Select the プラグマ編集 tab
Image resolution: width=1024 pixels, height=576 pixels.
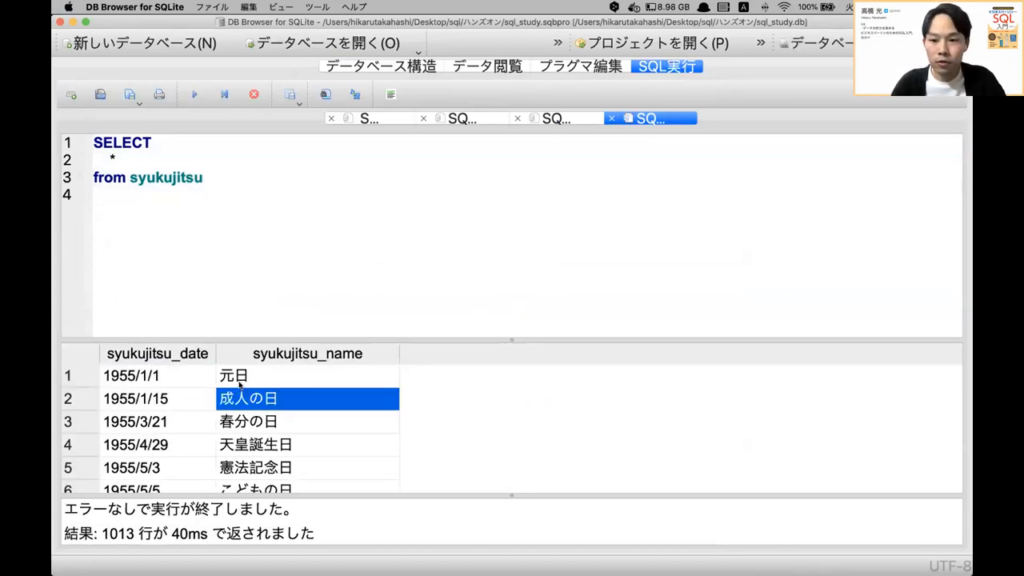coord(580,66)
